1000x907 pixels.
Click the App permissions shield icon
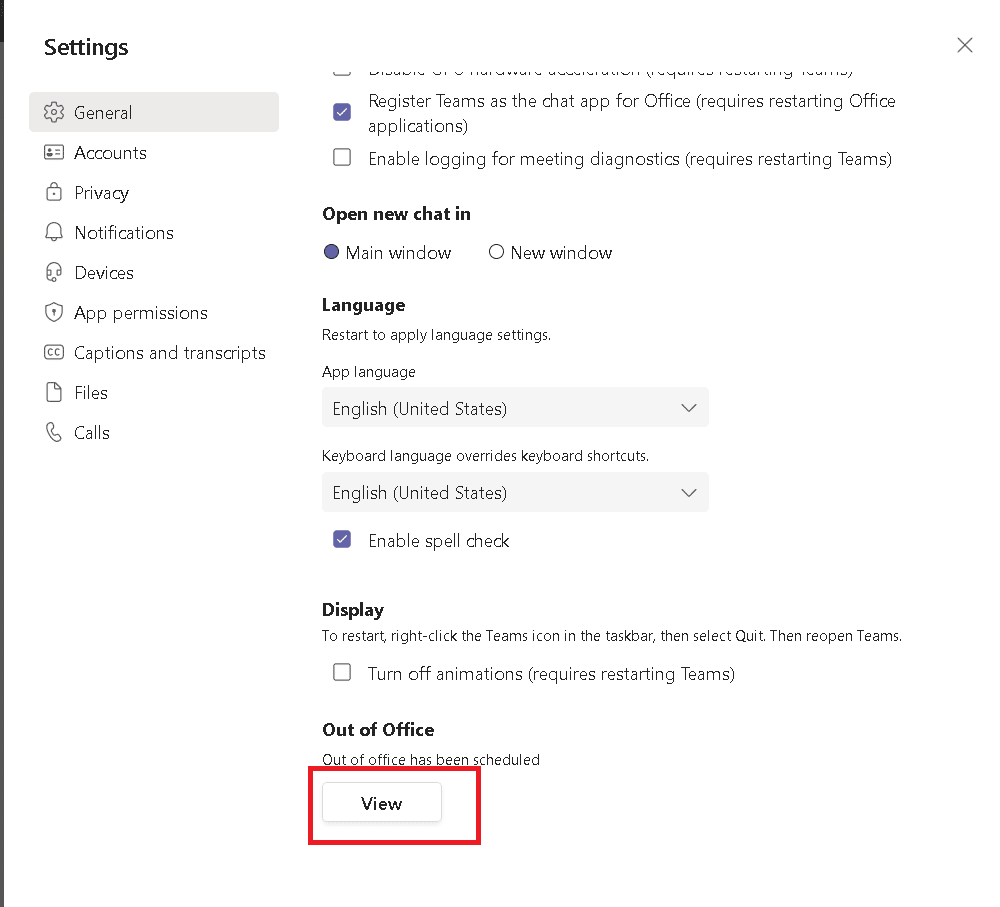coord(54,313)
